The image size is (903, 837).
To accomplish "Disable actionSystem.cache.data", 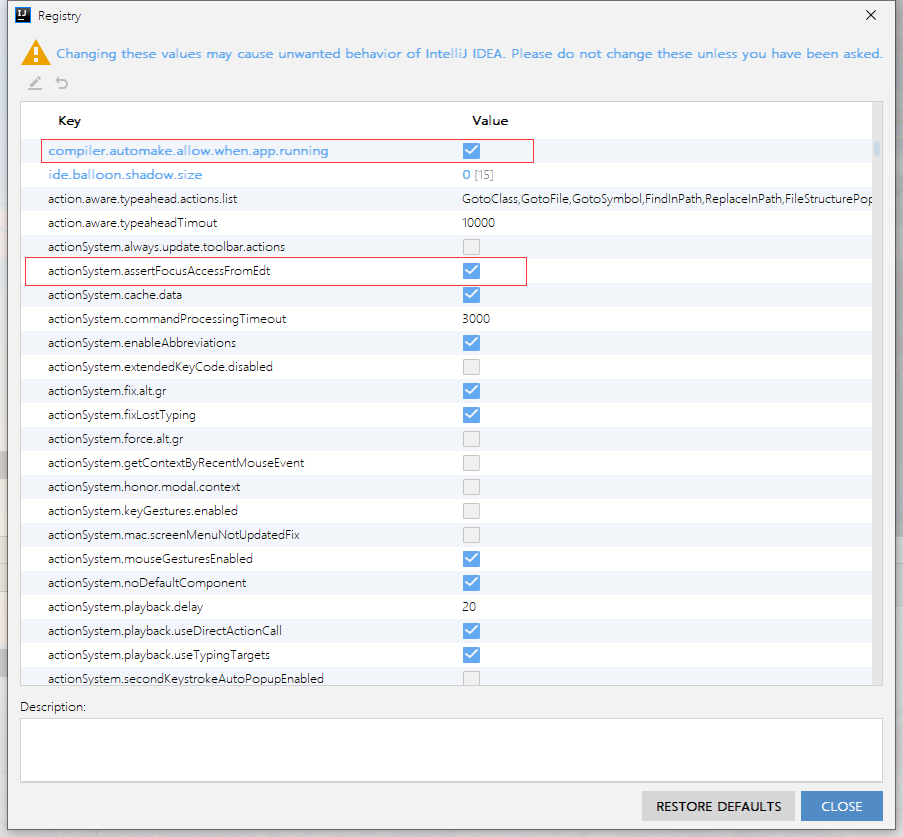I will click(471, 294).
